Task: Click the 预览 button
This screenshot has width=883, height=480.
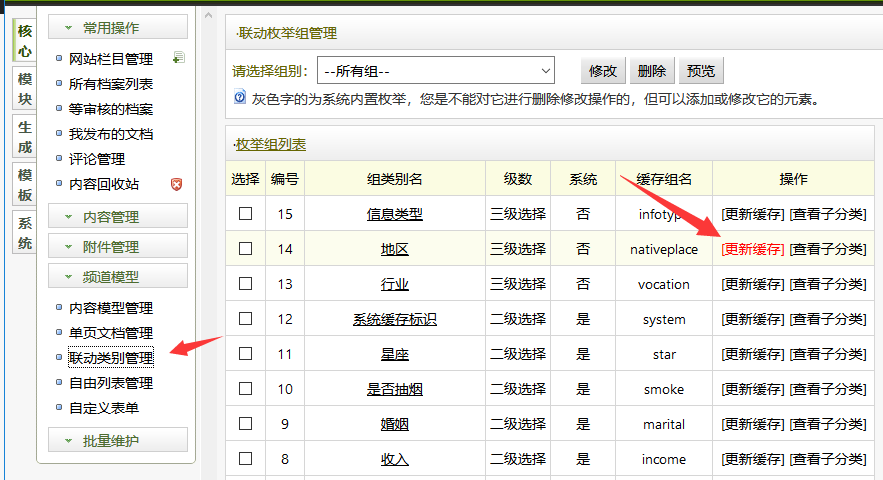Action: (x=701, y=70)
